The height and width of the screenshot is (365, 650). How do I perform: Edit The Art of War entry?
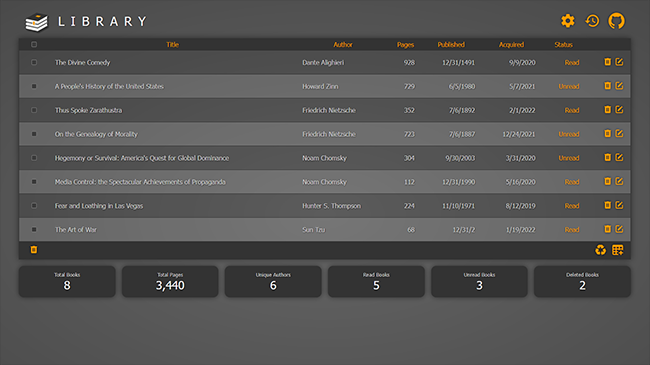(x=619, y=229)
